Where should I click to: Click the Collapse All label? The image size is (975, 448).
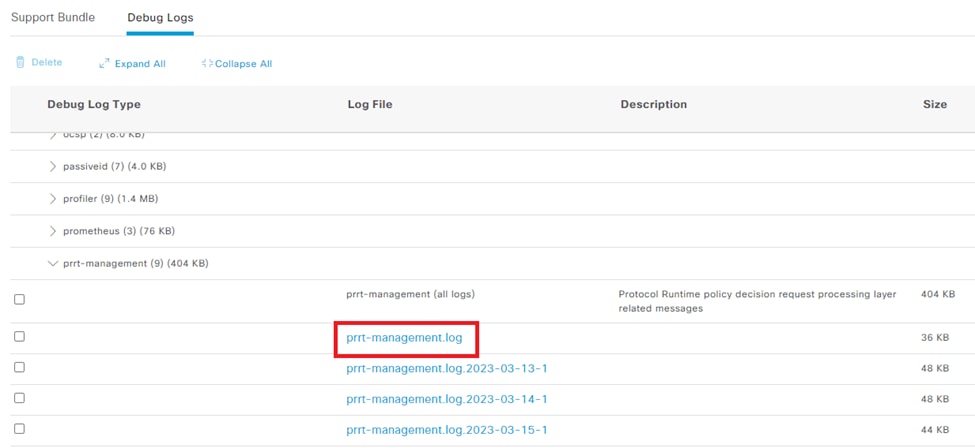tap(243, 63)
